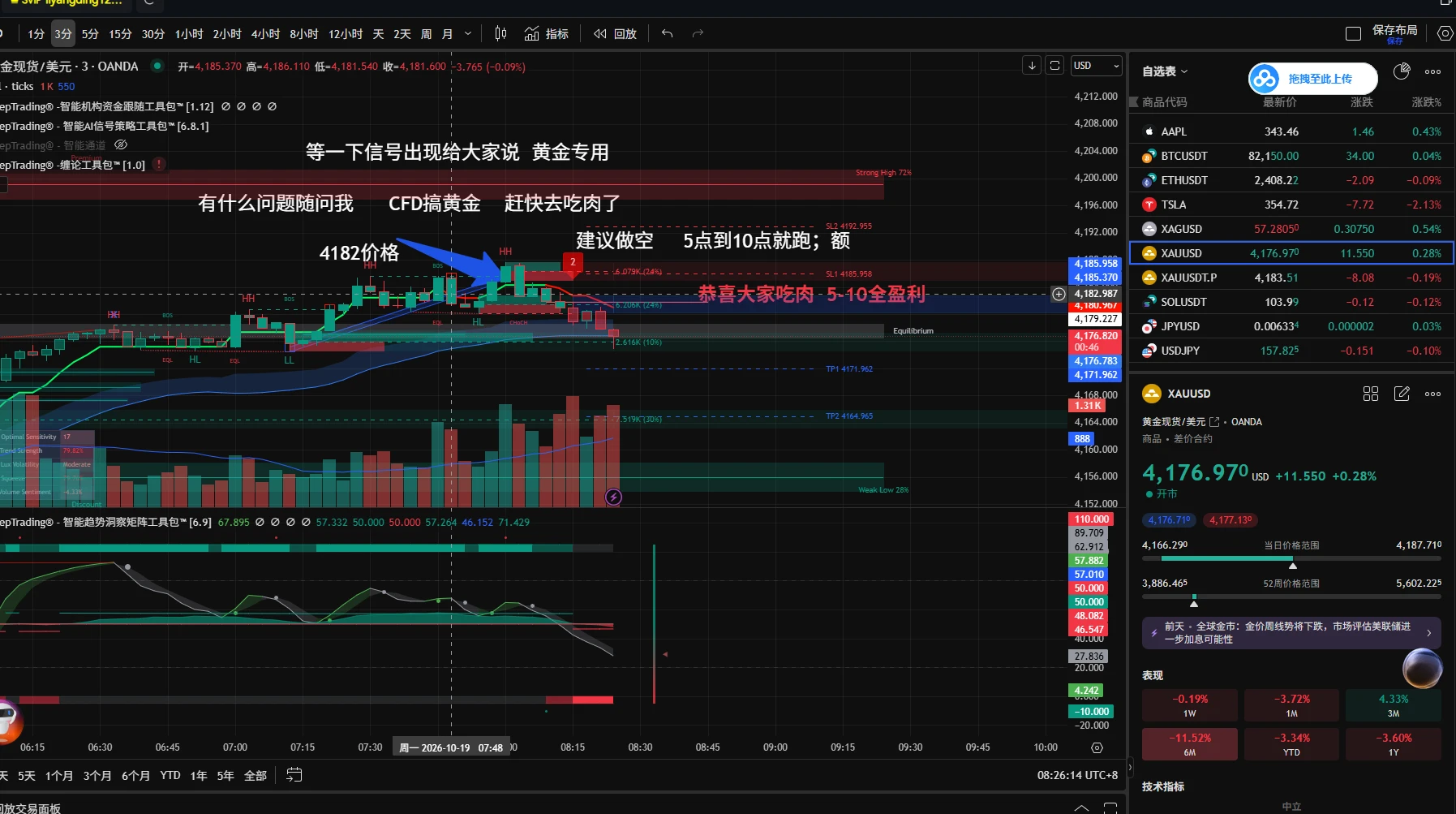Click the green market status dot next to OANDA
The width and height of the screenshot is (1456, 814).
(x=157, y=66)
